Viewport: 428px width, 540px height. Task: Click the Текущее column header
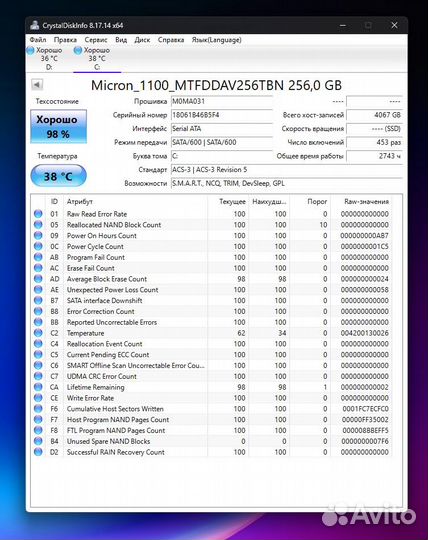coord(229,201)
